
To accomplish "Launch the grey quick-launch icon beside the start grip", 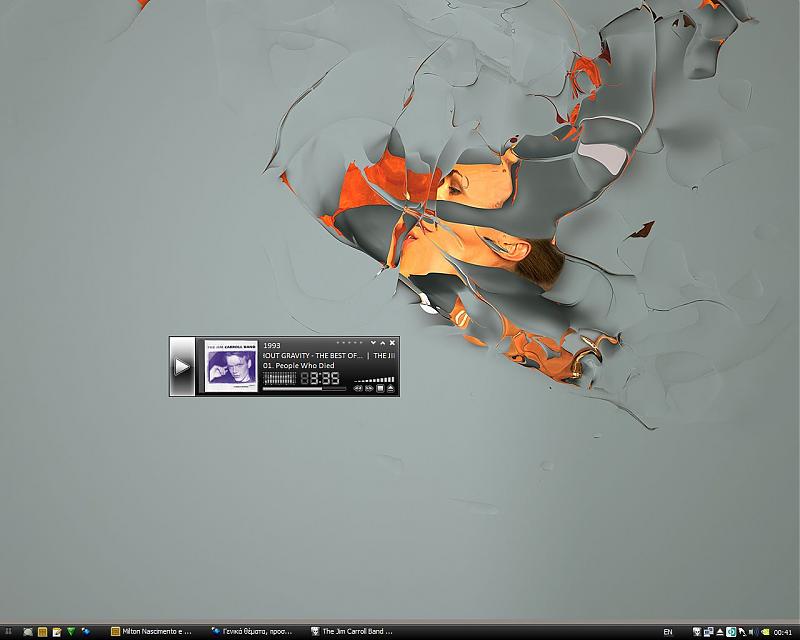I will click(x=28, y=632).
